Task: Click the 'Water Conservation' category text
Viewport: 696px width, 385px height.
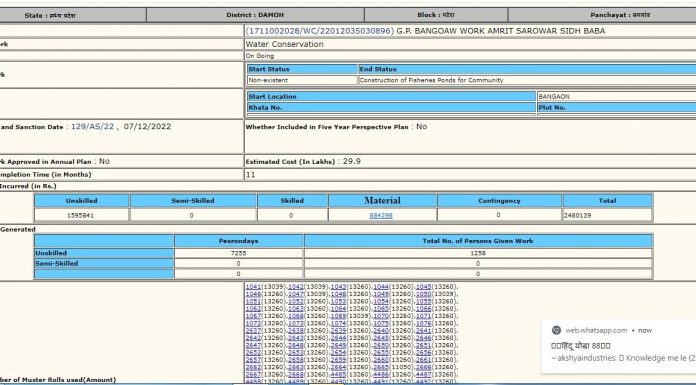Action: pyautogui.click(x=285, y=44)
